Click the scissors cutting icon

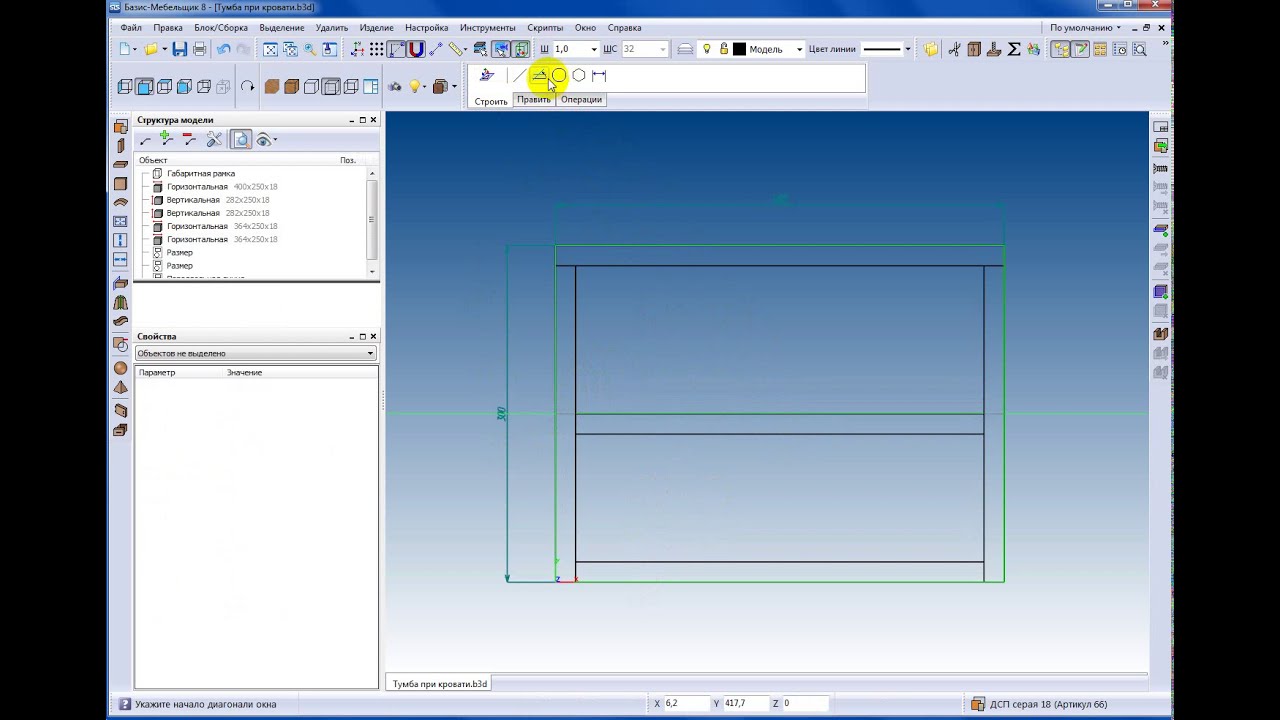(954, 49)
